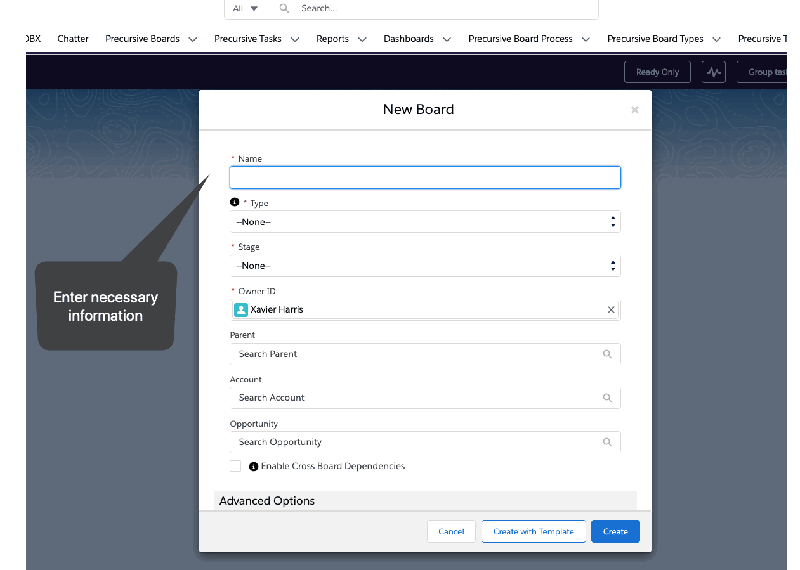Screen dimensions: 800x570
Task: Expand the All search scope dropdown
Action: click(x=245, y=8)
